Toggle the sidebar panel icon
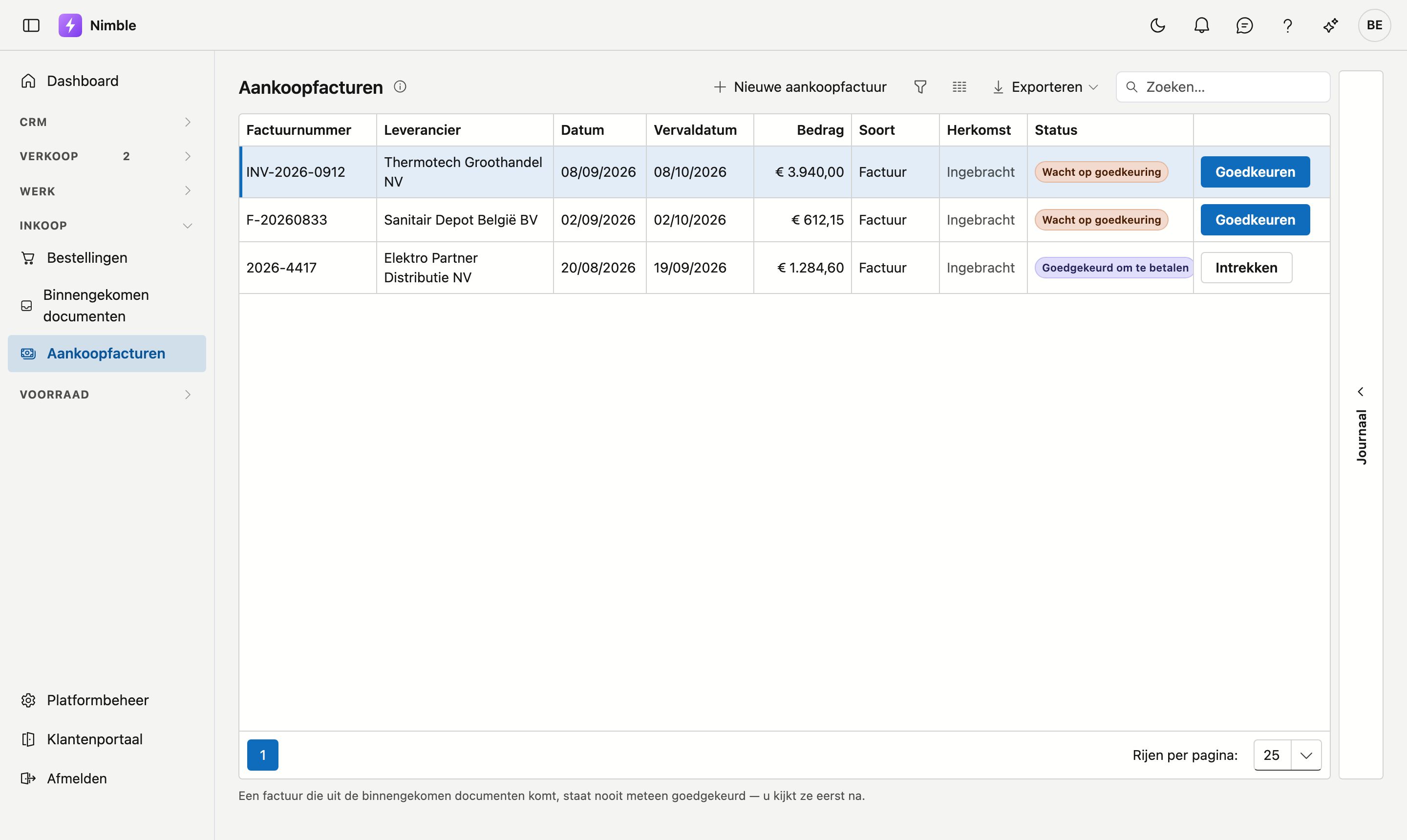This screenshot has width=1407, height=840. coord(31,25)
